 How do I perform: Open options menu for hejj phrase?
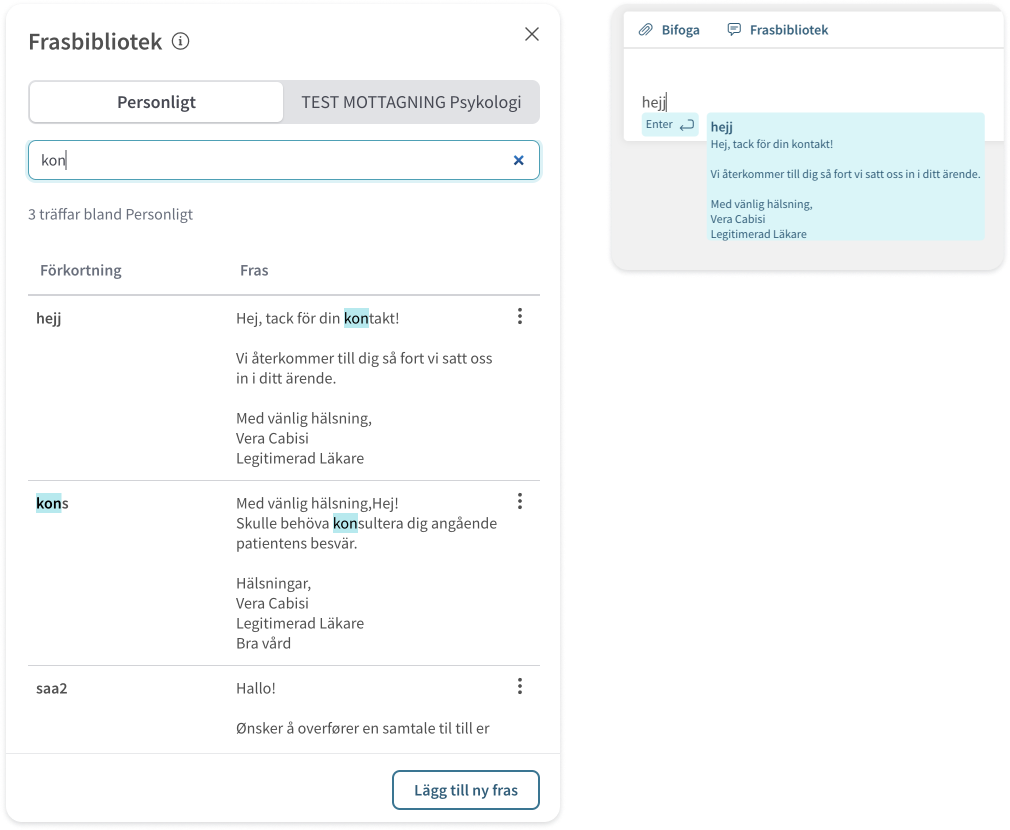point(519,316)
